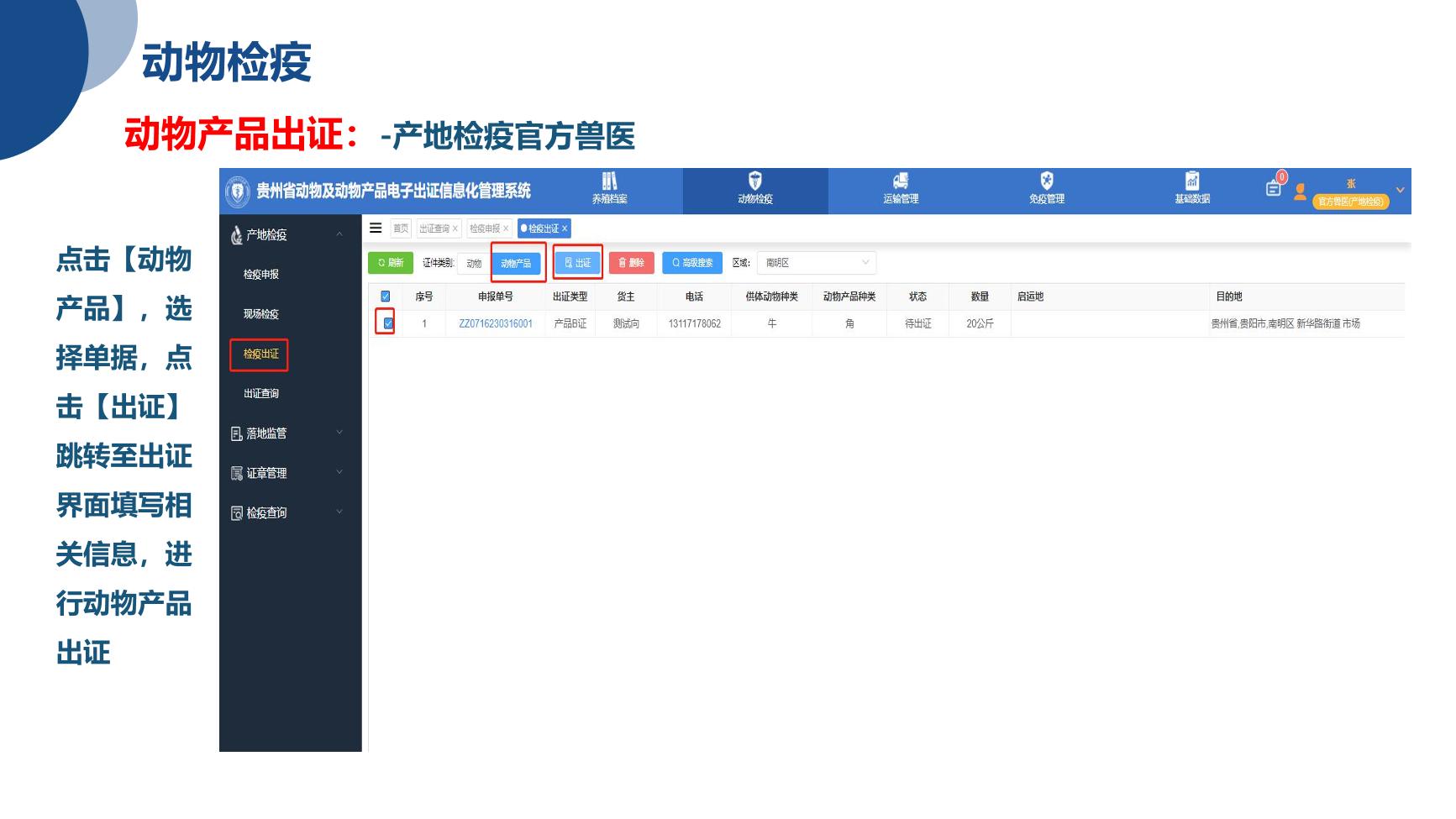
Task: Switch certificate type to 动物
Action: pyautogui.click(x=474, y=264)
